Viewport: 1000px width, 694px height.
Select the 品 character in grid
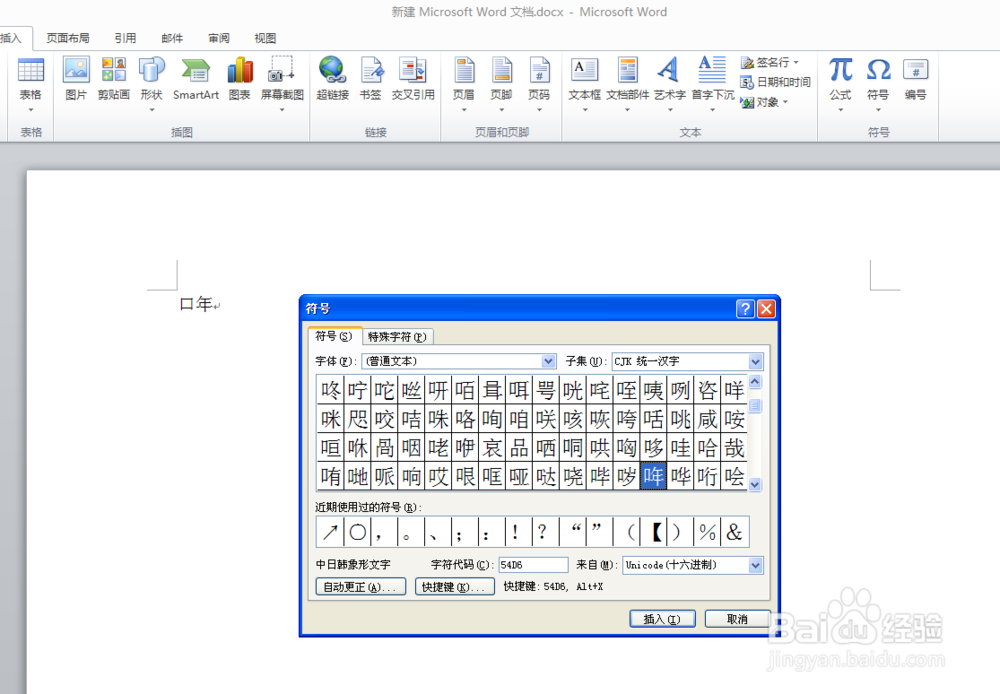519,448
